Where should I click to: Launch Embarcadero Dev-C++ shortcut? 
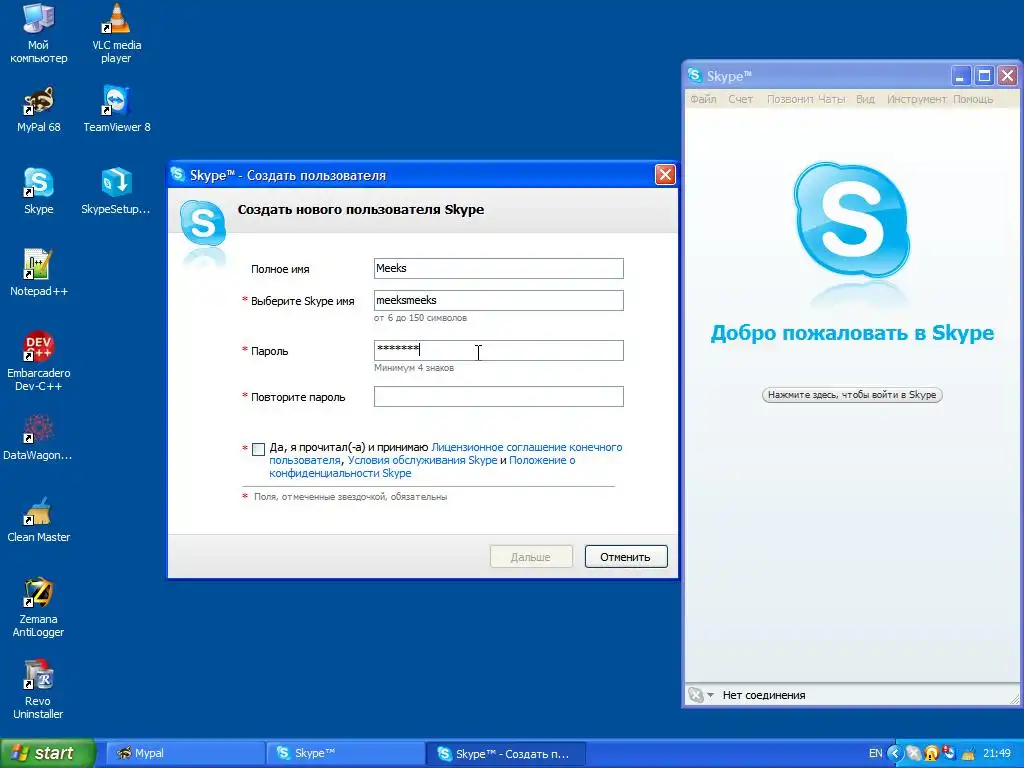click(x=39, y=361)
